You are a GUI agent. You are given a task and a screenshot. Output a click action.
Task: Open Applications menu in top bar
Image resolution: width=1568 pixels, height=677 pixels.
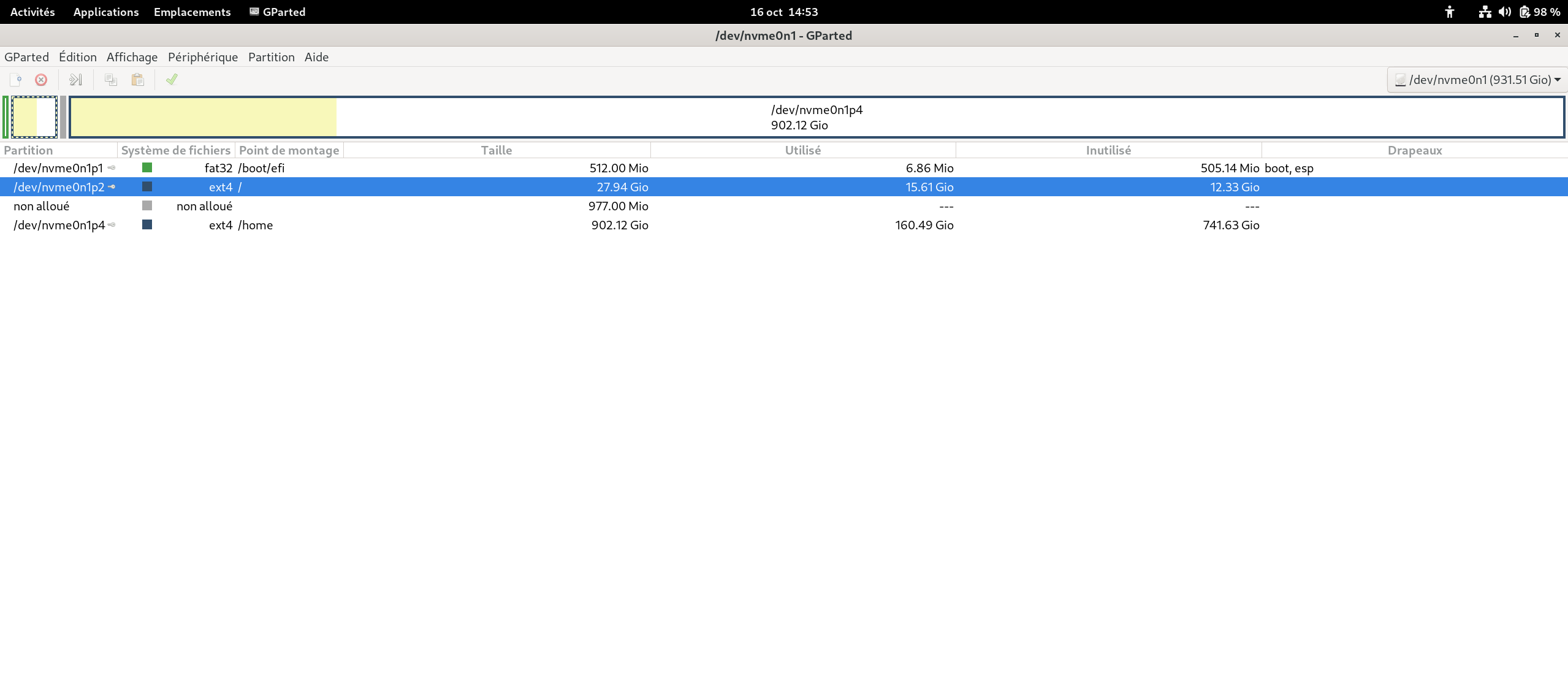(x=106, y=12)
